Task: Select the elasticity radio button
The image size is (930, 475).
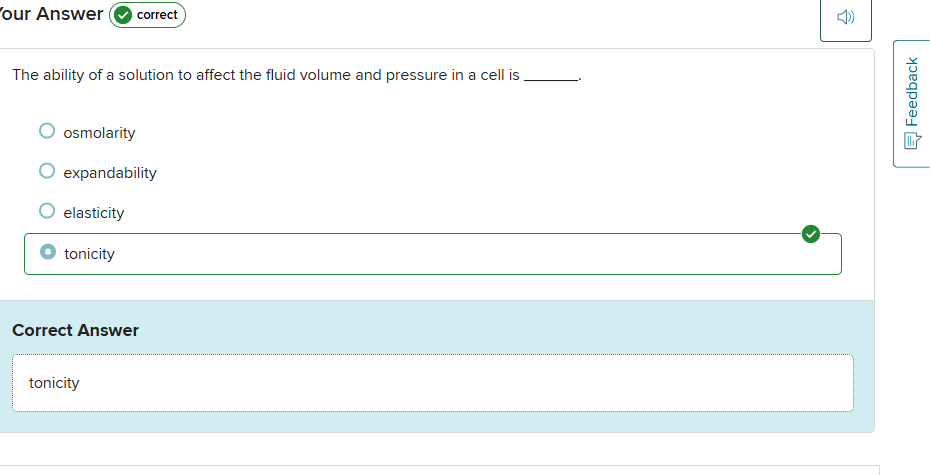Action: [47, 211]
